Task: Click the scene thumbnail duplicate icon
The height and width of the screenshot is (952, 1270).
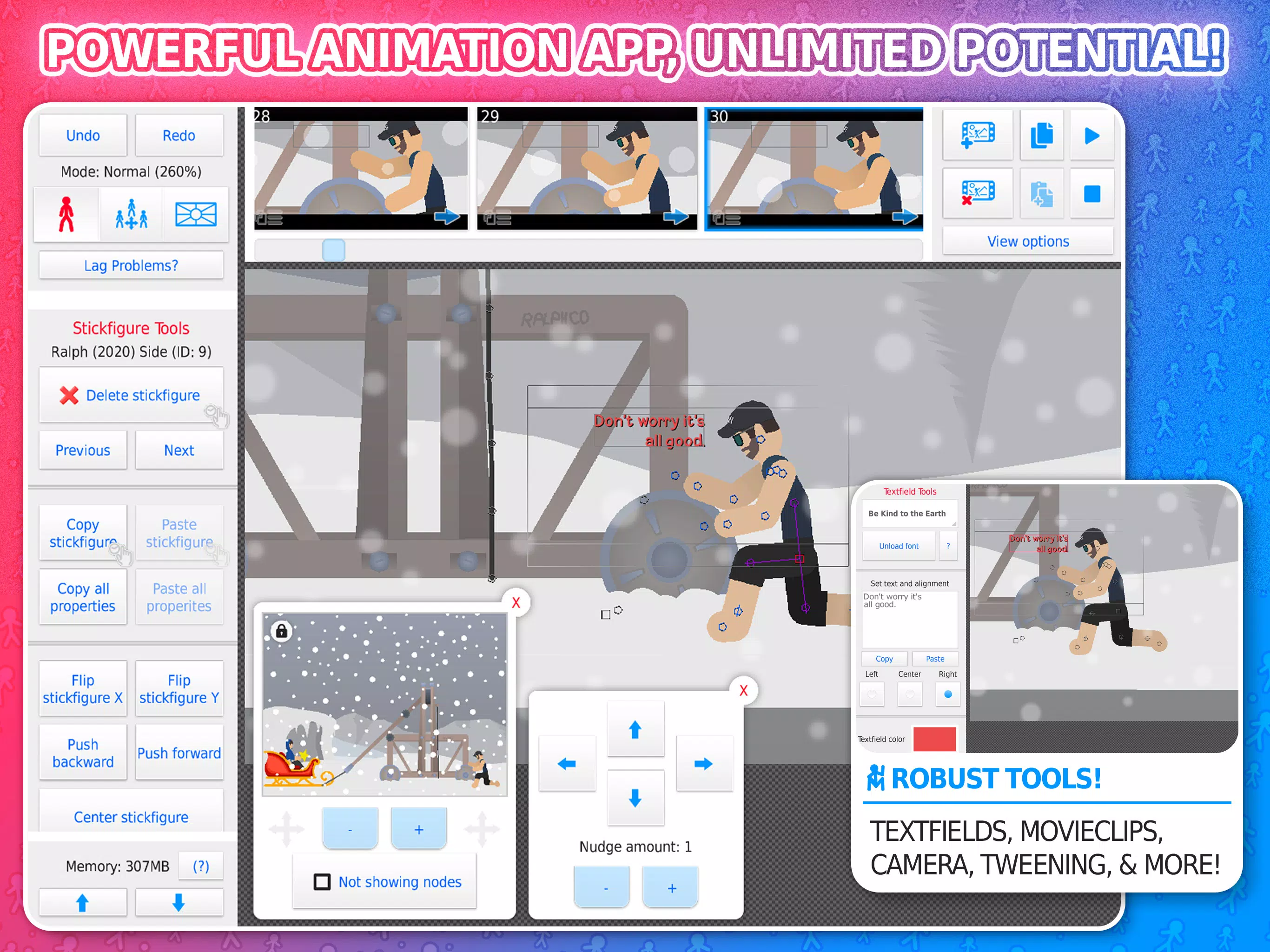Action: (1040, 135)
